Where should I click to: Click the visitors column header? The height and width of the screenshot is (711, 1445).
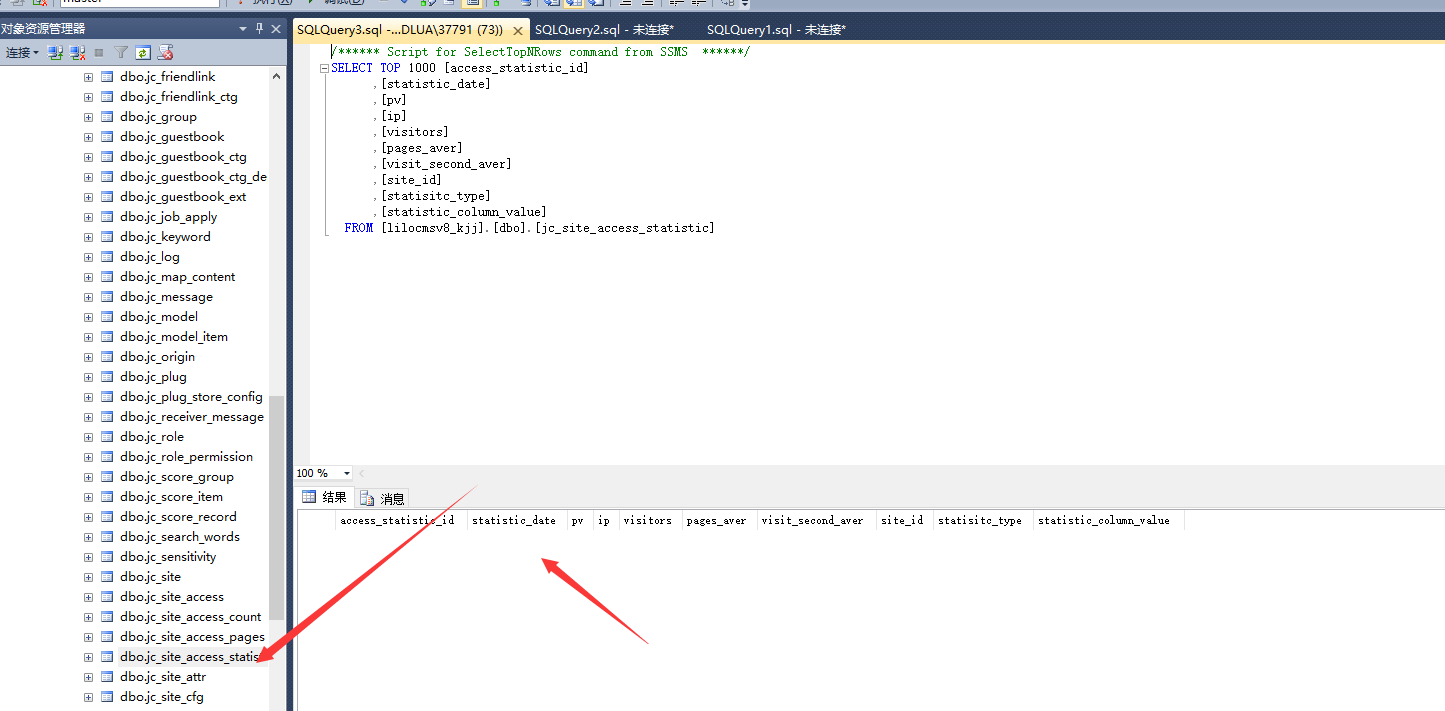(x=651, y=520)
